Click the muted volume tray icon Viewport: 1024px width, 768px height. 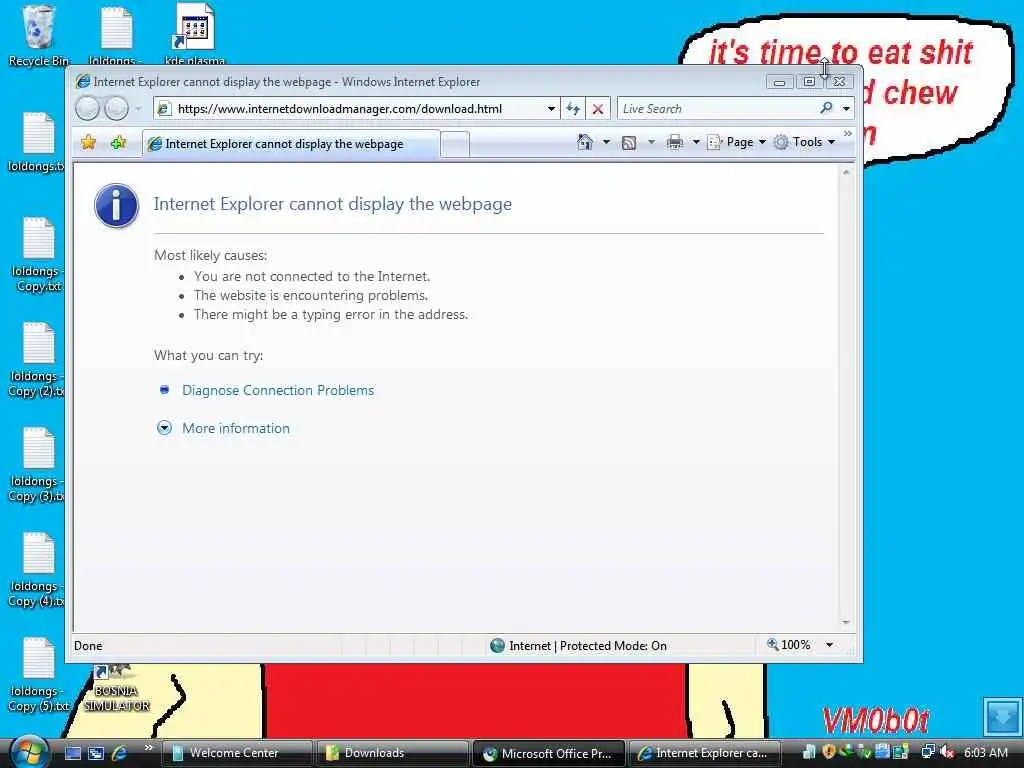click(x=947, y=752)
